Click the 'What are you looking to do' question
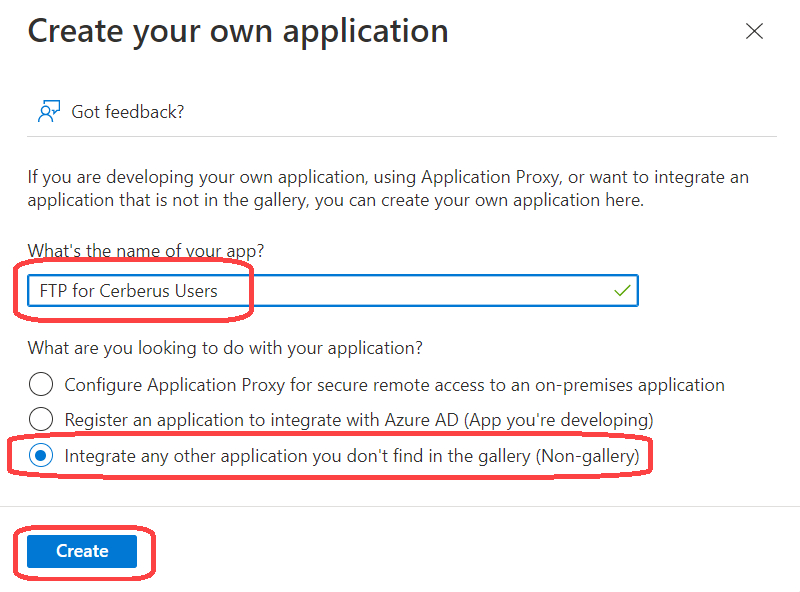Viewport: 800px width, 592px height. click(225, 348)
